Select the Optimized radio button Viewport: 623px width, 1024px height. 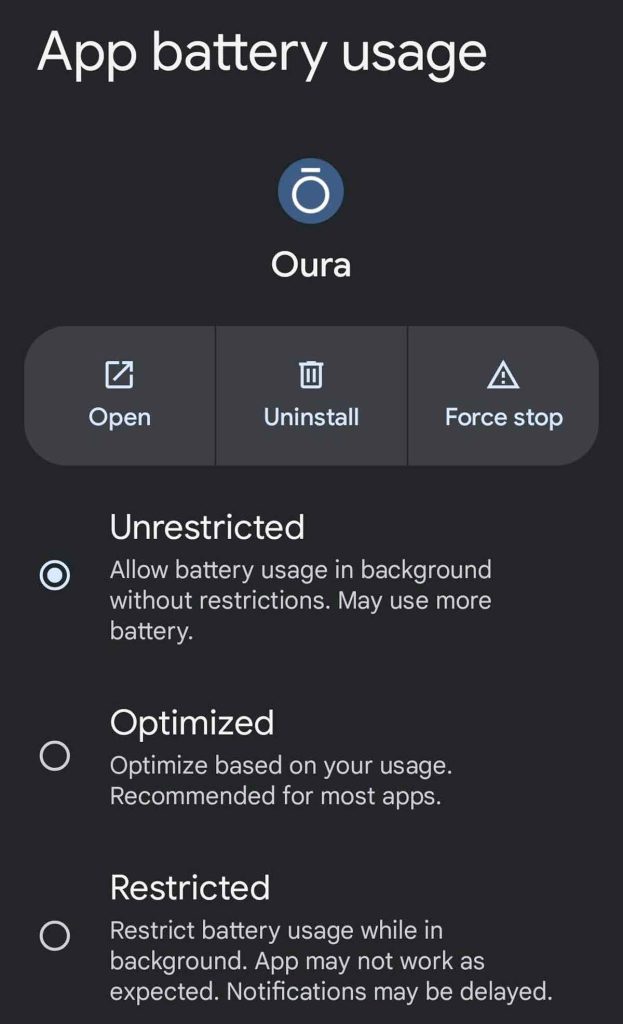pos(54,756)
